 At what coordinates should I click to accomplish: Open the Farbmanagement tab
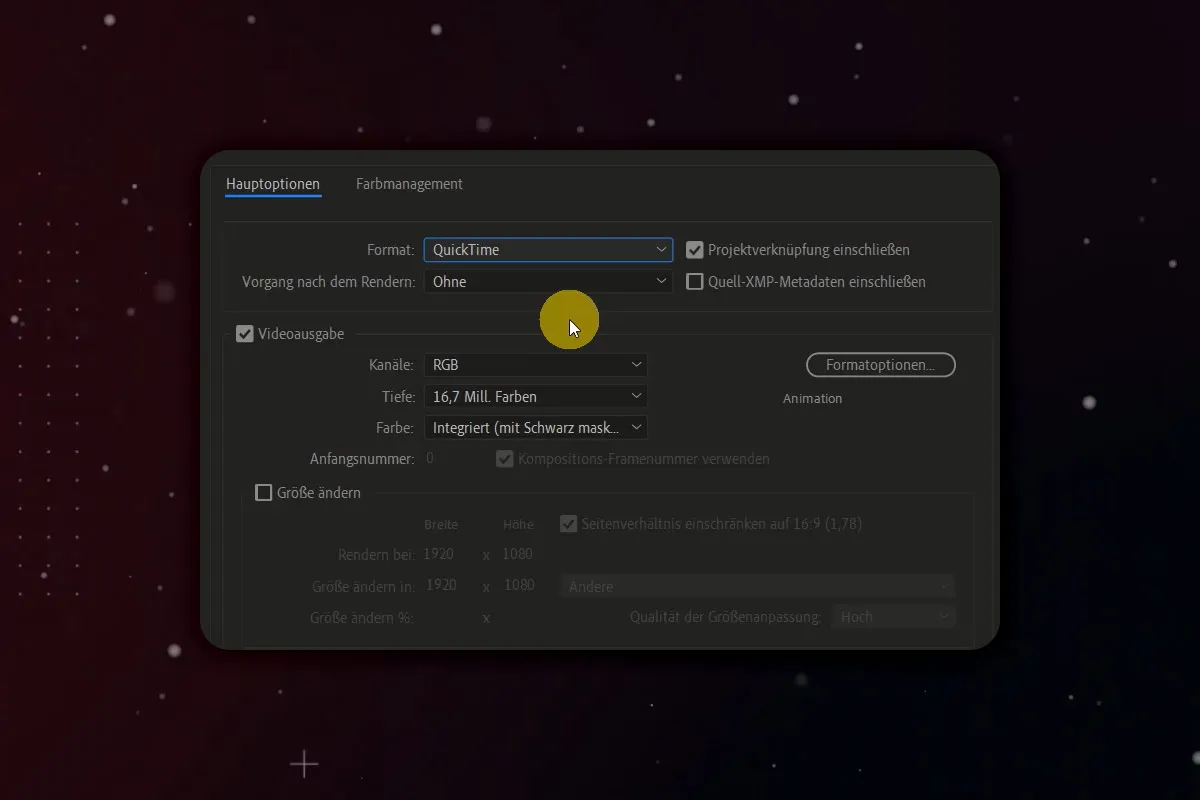[409, 184]
